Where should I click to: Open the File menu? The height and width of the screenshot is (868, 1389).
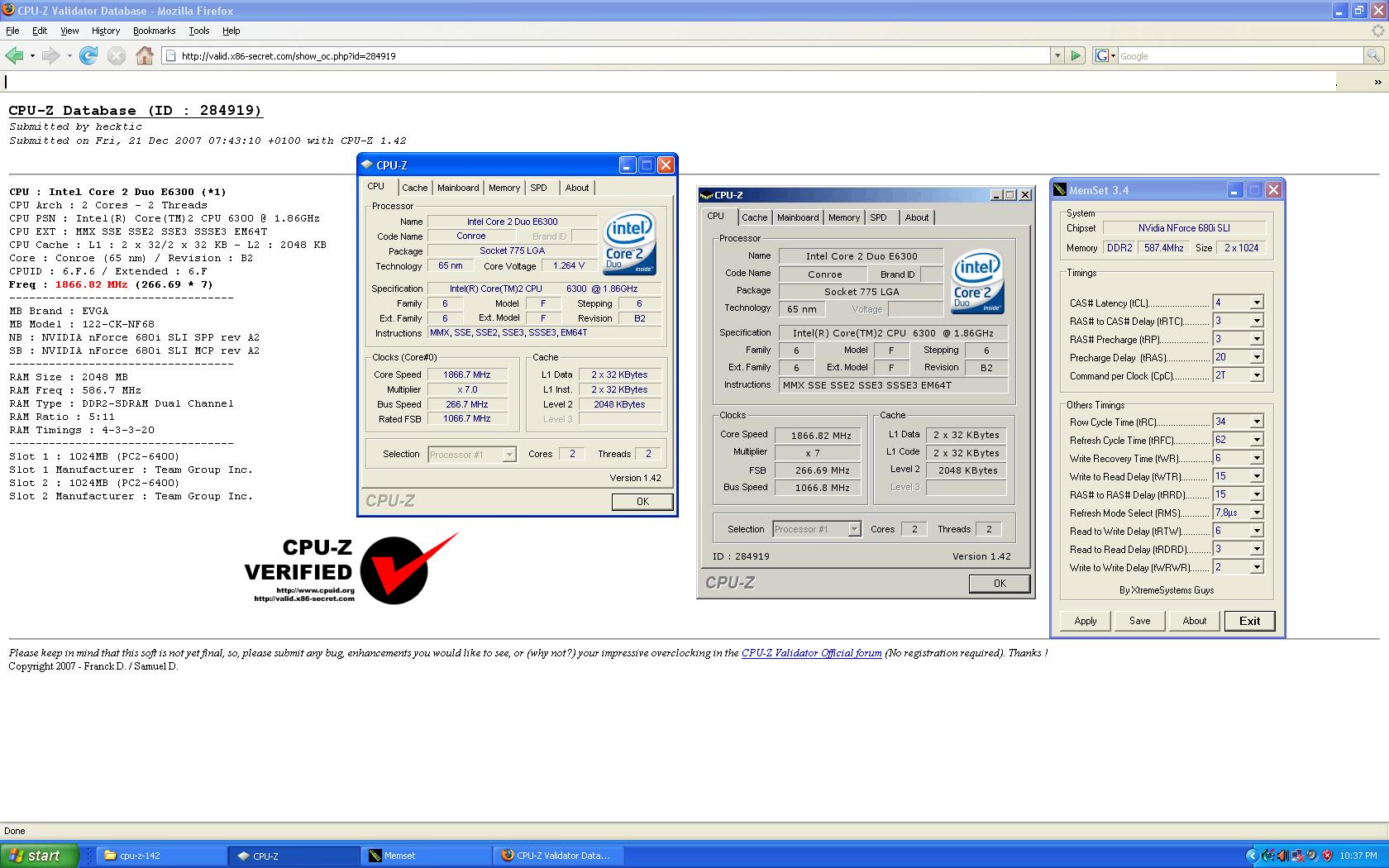(12, 31)
